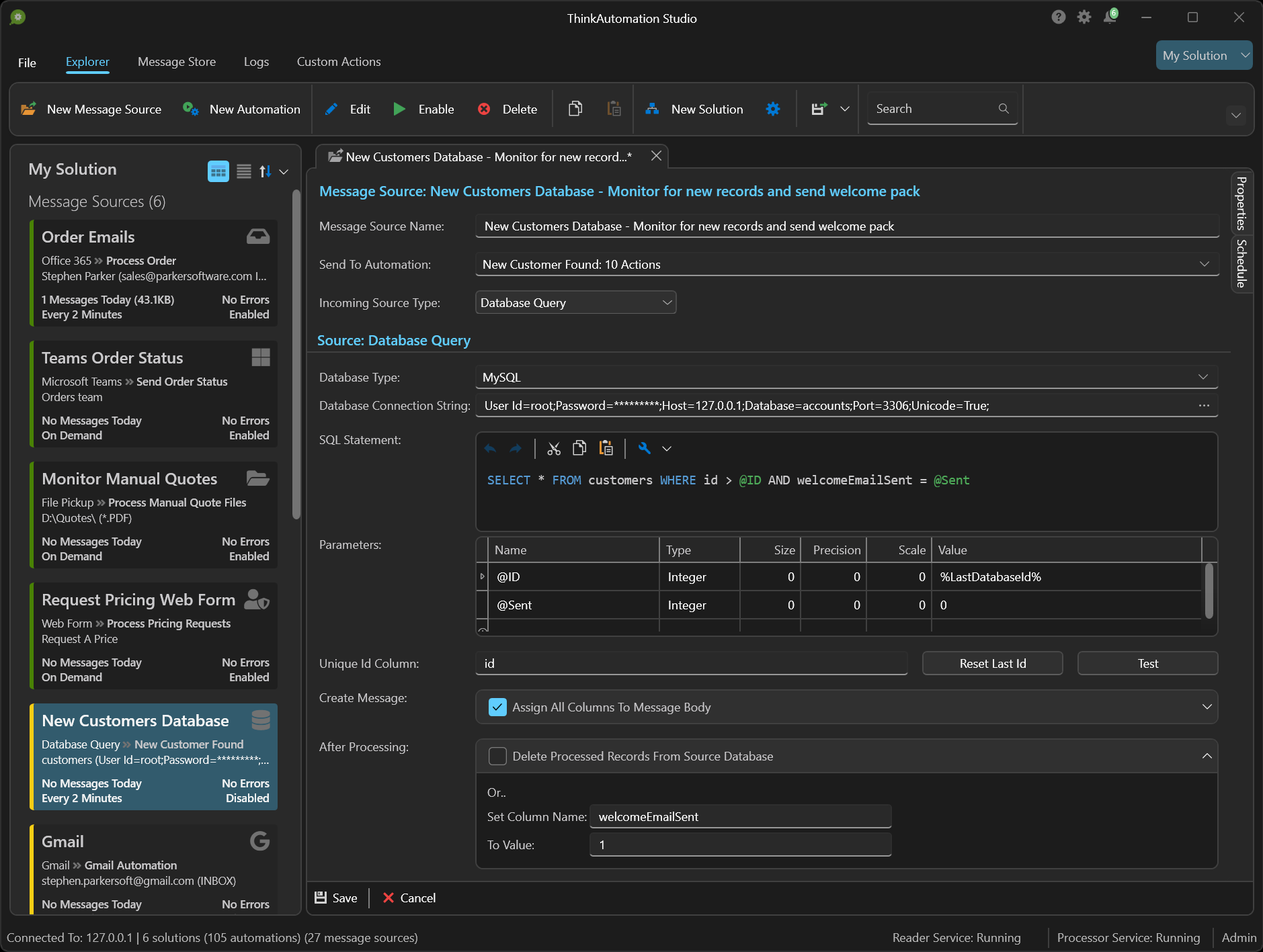The height and width of the screenshot is (952, 1263).
Task: Click the parameters table vertical scrollbar
Action: (1209, 591)
